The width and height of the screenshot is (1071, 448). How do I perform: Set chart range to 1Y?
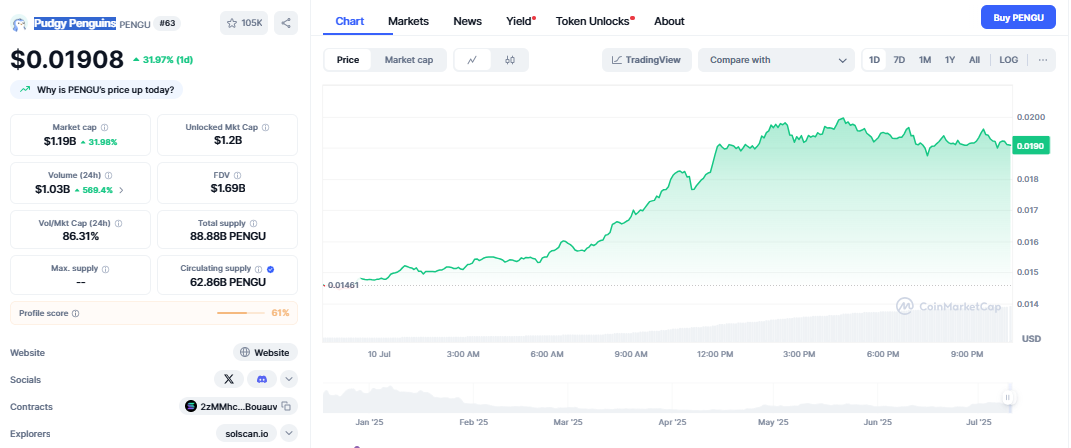(950, 60)
